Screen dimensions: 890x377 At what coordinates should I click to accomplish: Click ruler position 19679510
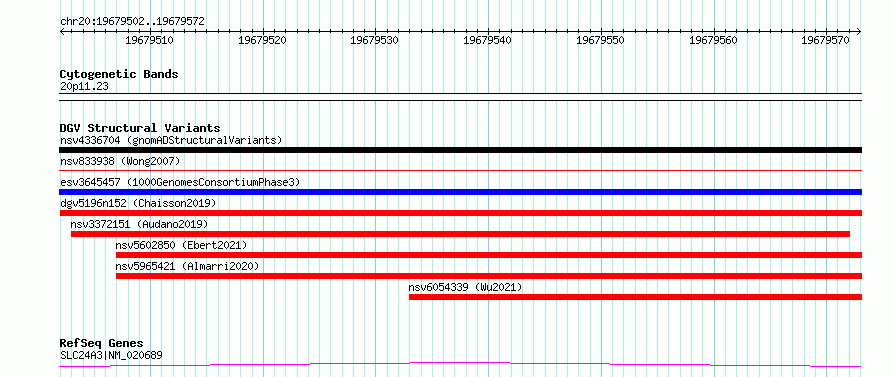point(149,40)
